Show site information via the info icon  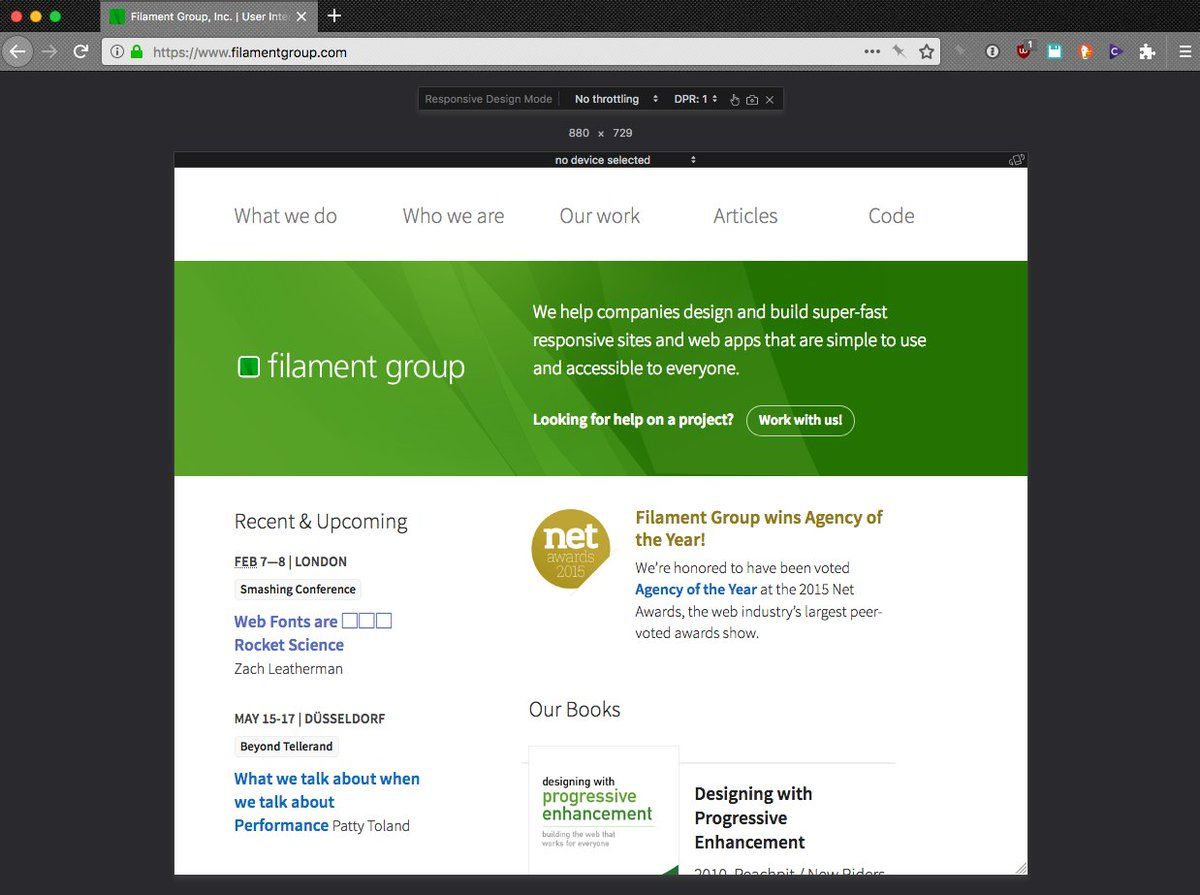click(x=118, y=52)
